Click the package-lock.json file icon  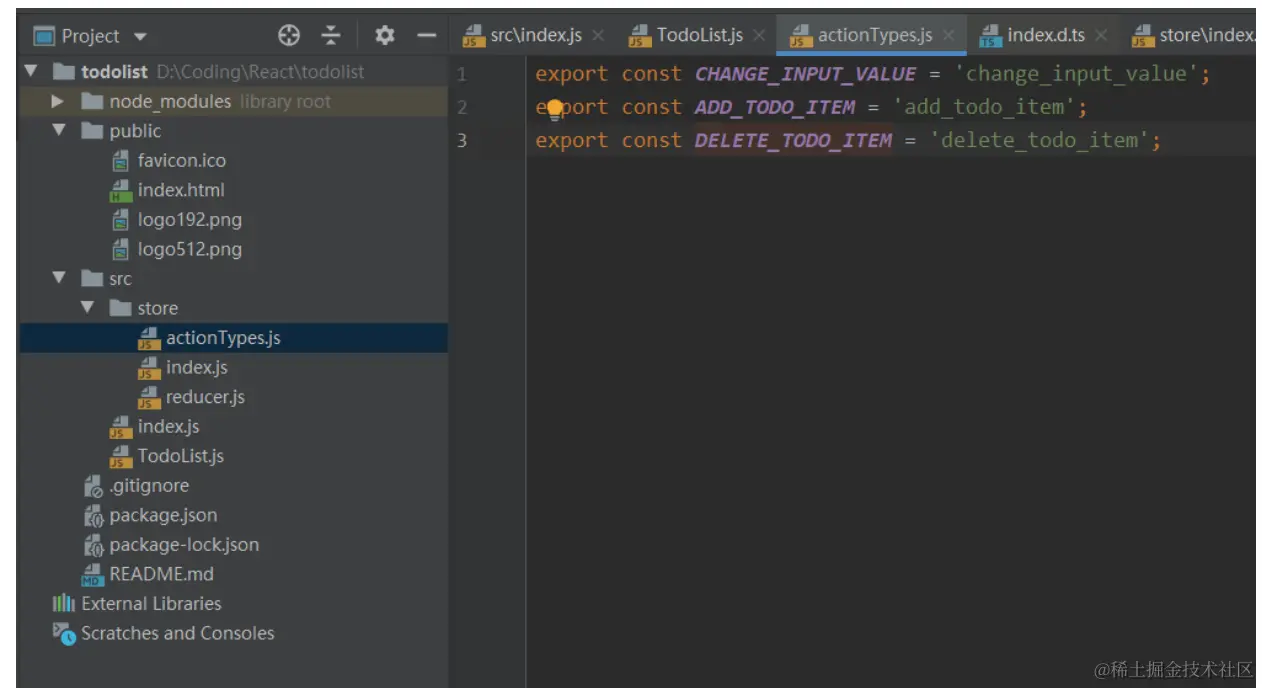pos(93,545)
